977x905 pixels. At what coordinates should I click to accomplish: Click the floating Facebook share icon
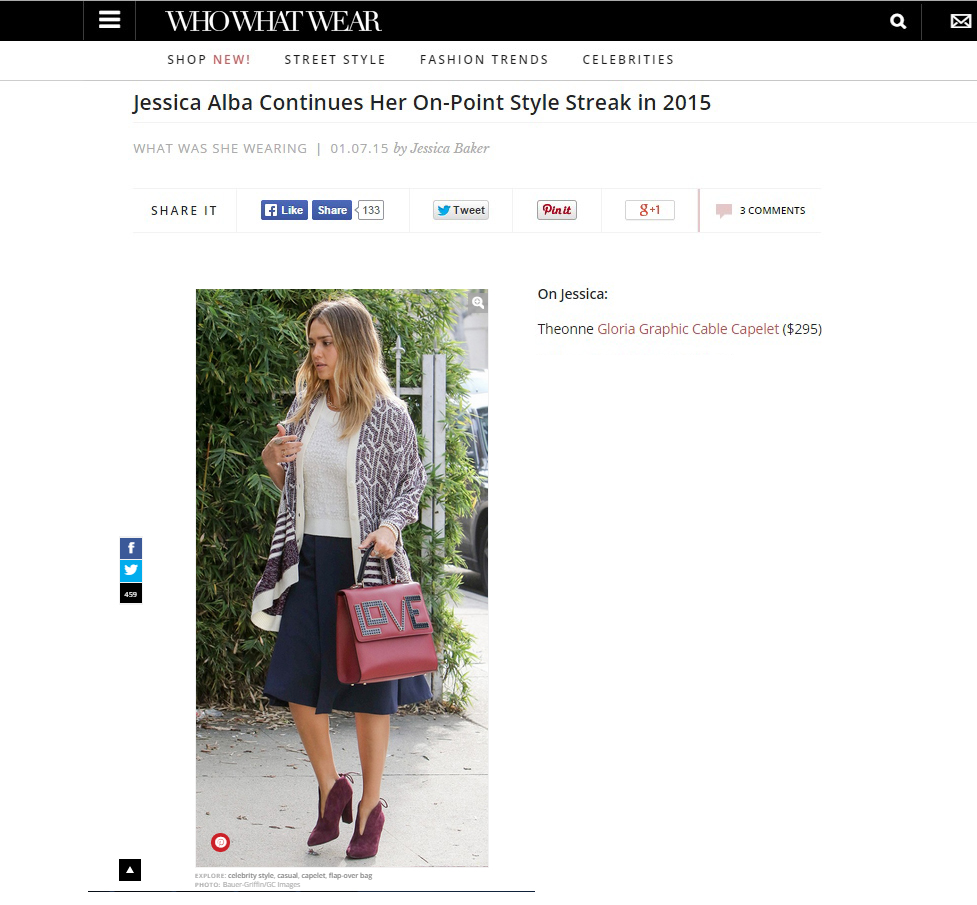point(131,548)
